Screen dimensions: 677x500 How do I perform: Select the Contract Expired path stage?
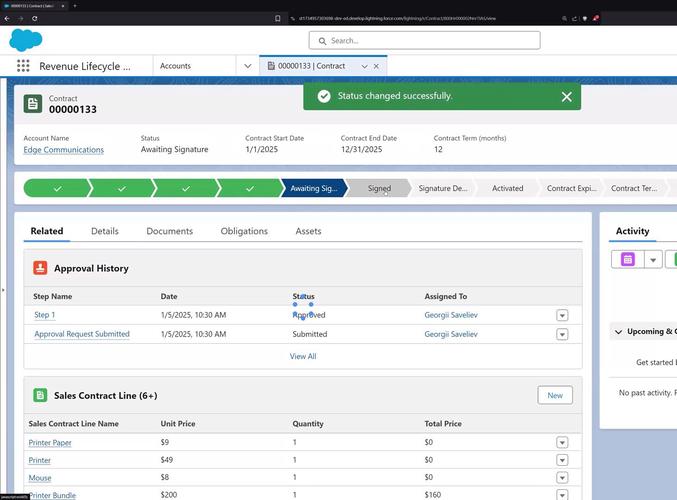[571, 188]
